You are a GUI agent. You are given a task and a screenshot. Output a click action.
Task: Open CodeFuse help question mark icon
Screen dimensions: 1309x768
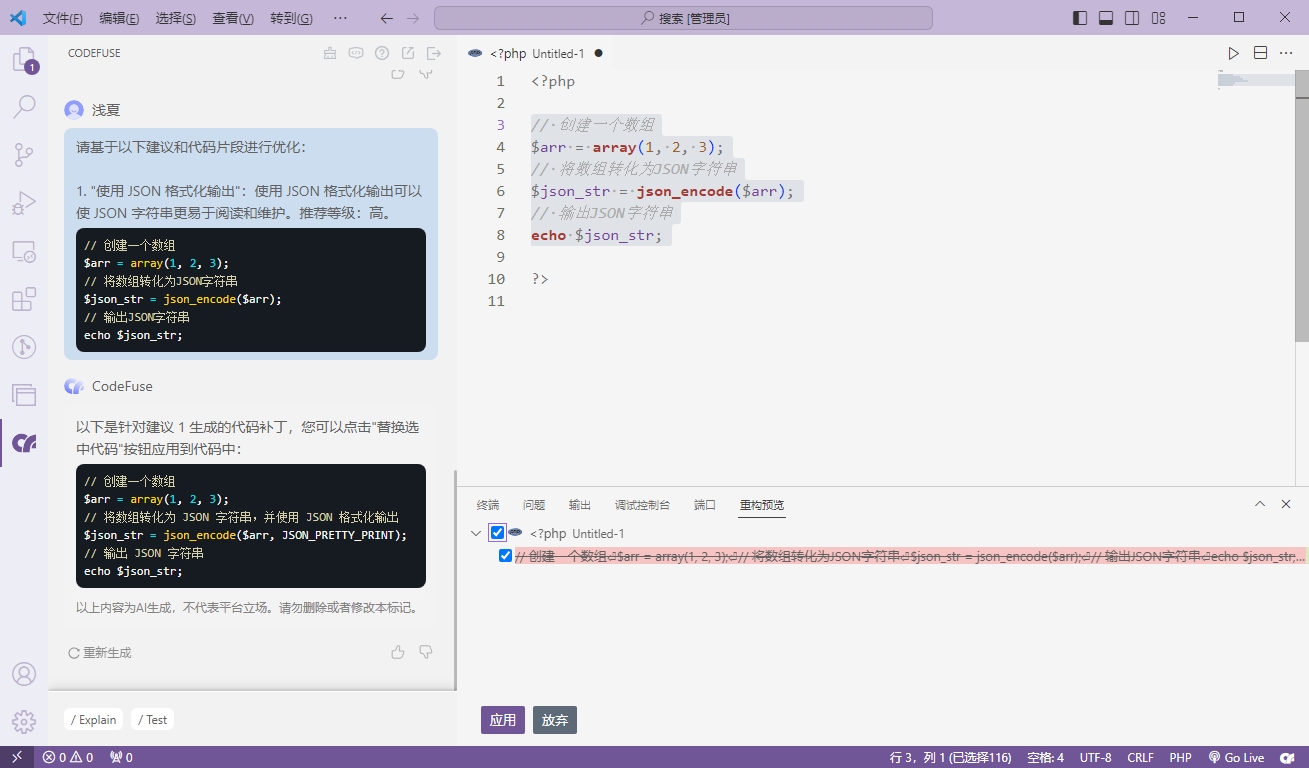[382, 53]
